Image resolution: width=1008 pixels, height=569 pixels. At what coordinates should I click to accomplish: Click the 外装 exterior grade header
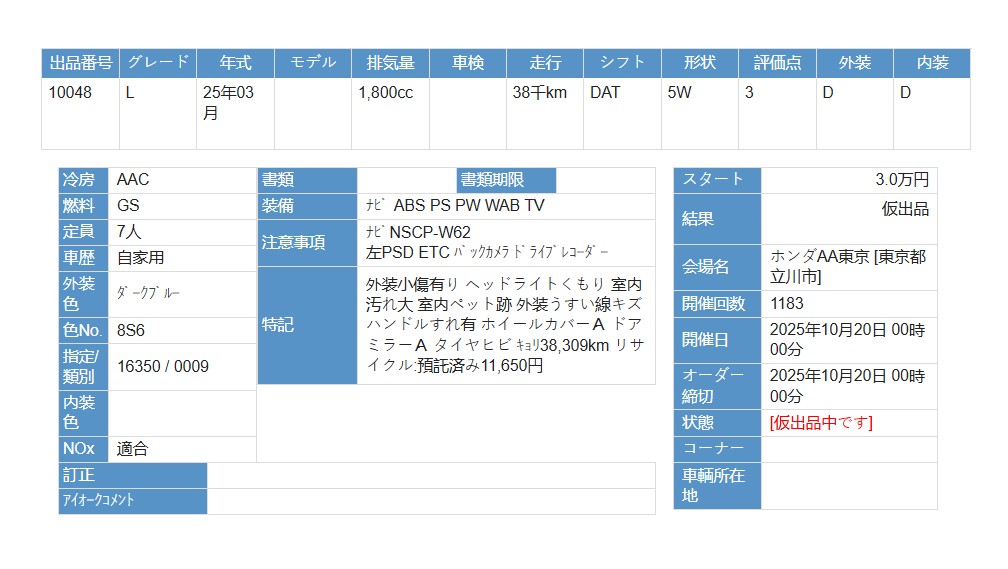coord(854,63)
